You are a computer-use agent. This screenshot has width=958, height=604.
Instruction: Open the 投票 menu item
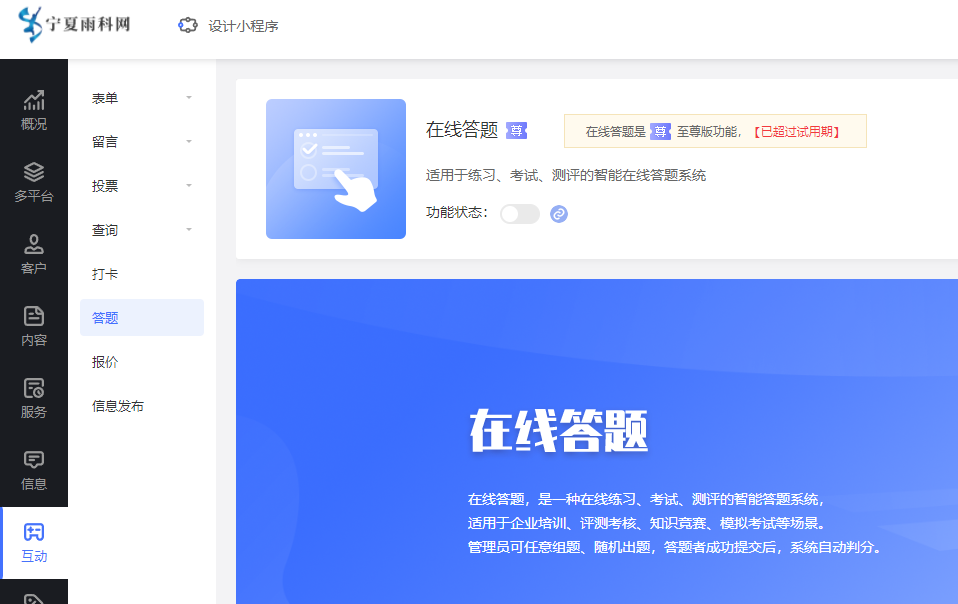142,186
